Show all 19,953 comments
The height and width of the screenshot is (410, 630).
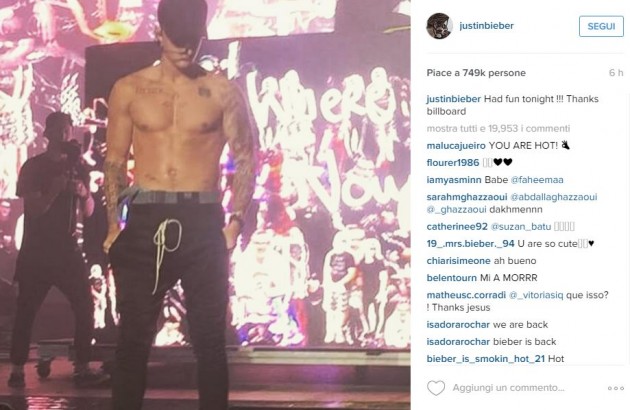498,129
